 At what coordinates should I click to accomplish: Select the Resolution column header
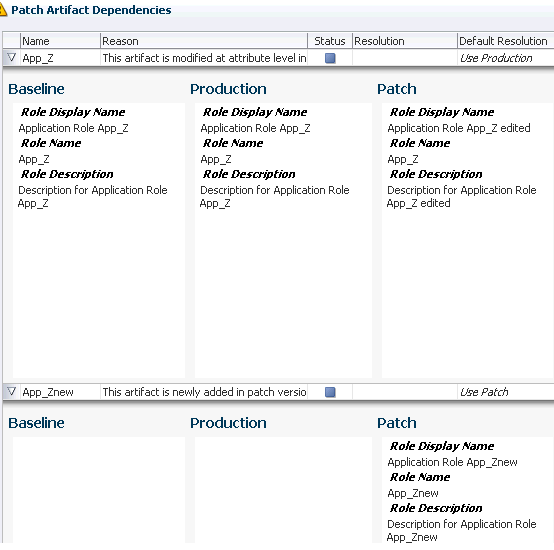[x=405, y=41]
